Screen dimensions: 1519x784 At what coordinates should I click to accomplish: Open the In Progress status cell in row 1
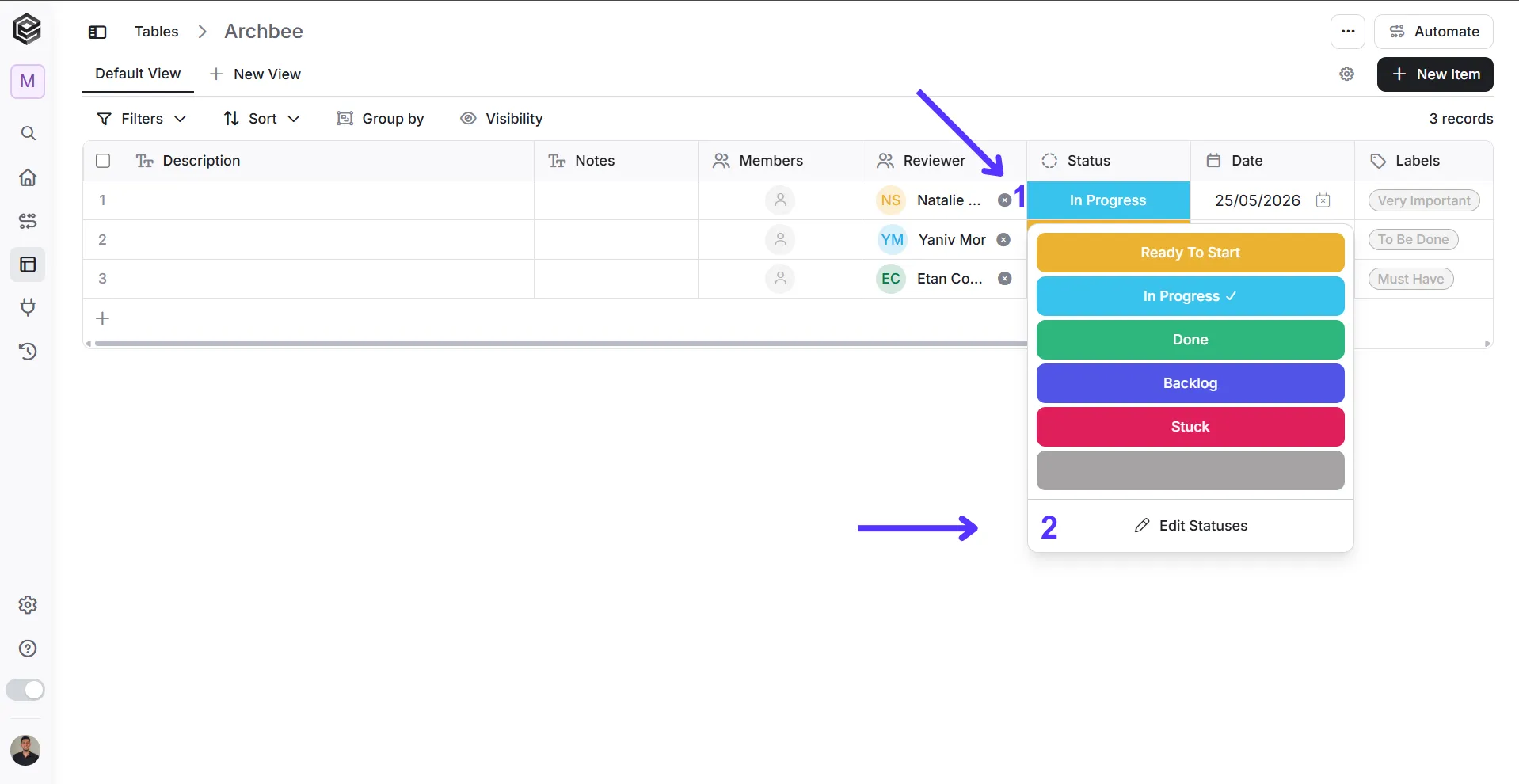coord(1108,200)
